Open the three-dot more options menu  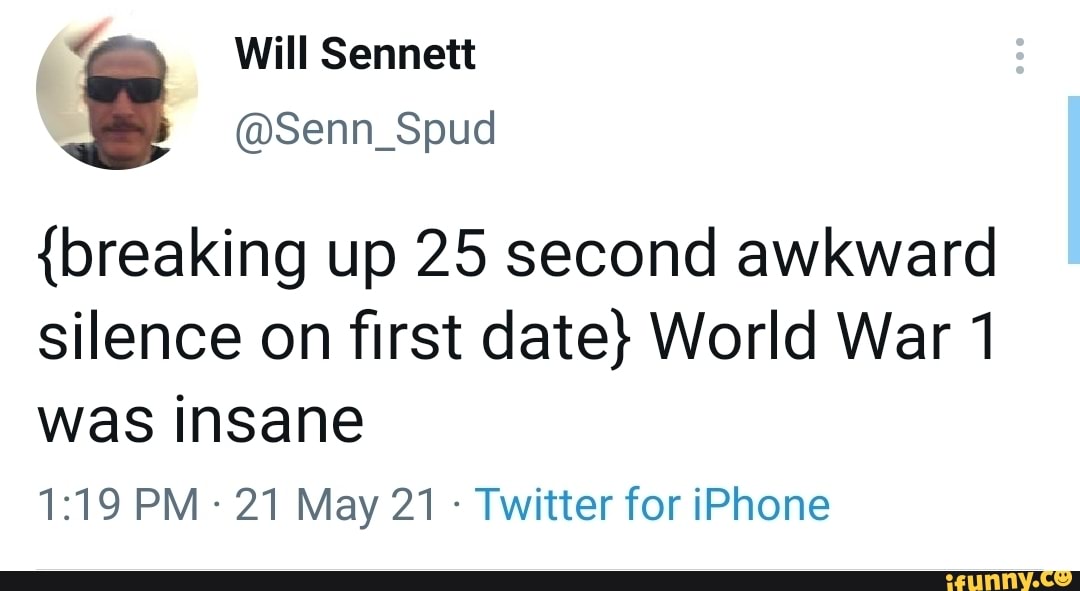pyautogui.click(x=1020, y=56)
